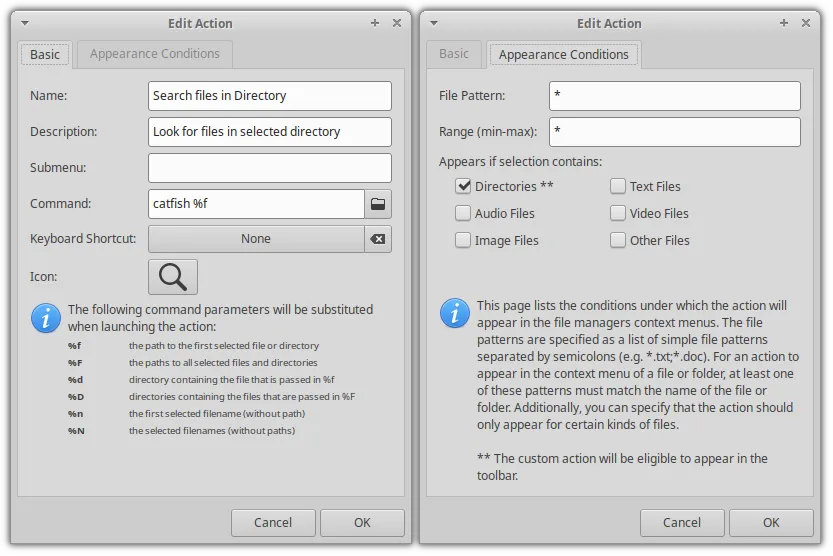Click the folder browse icon beside Command

point(377,204)
